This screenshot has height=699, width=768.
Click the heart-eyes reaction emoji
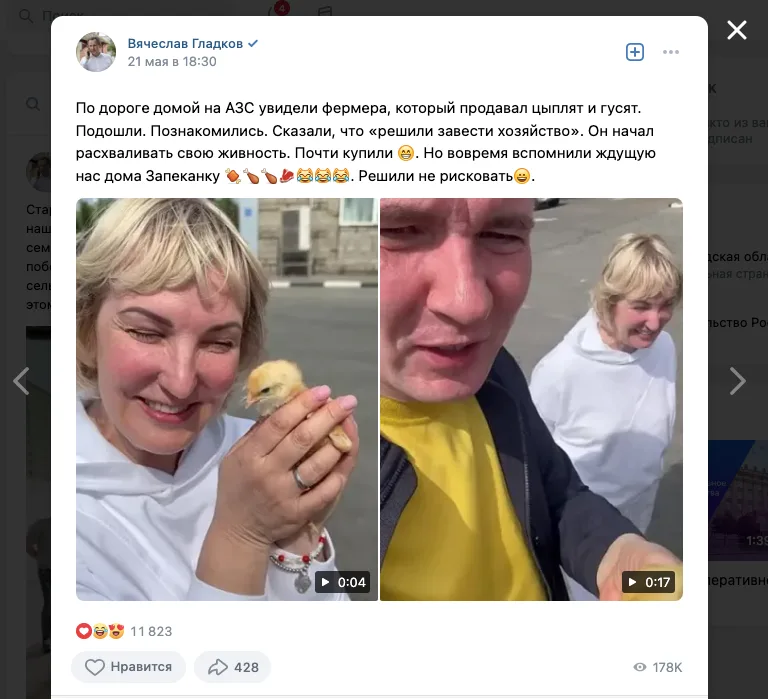116,631
